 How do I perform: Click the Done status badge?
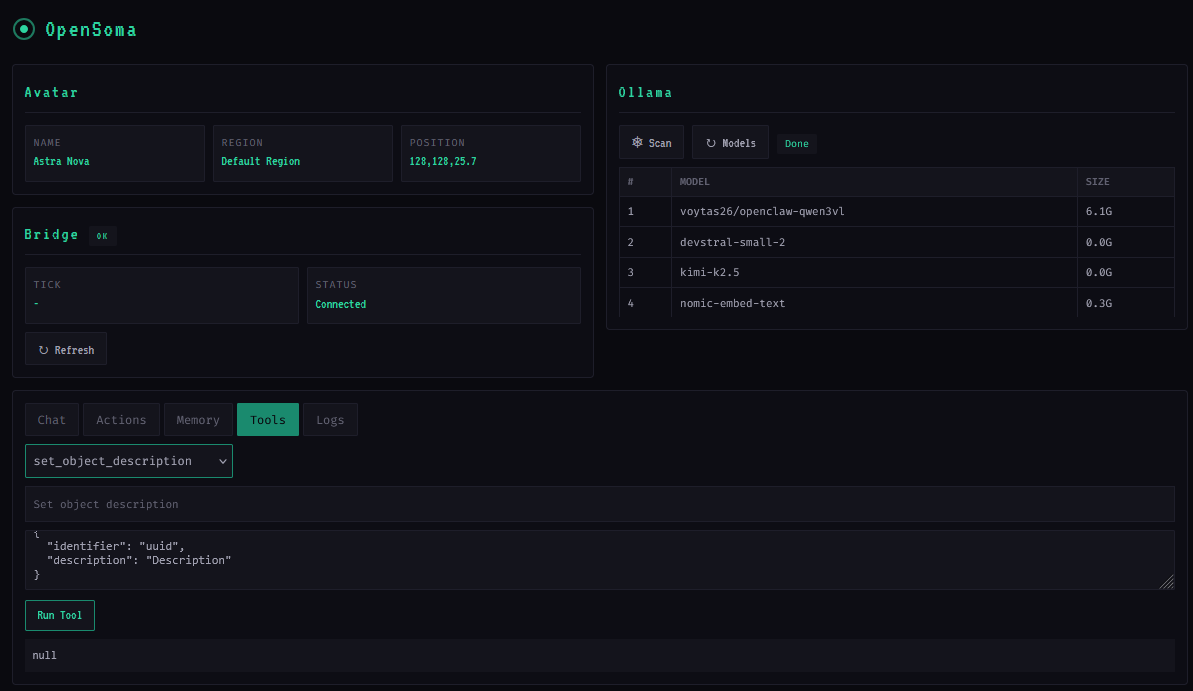(x=796, y=143)
